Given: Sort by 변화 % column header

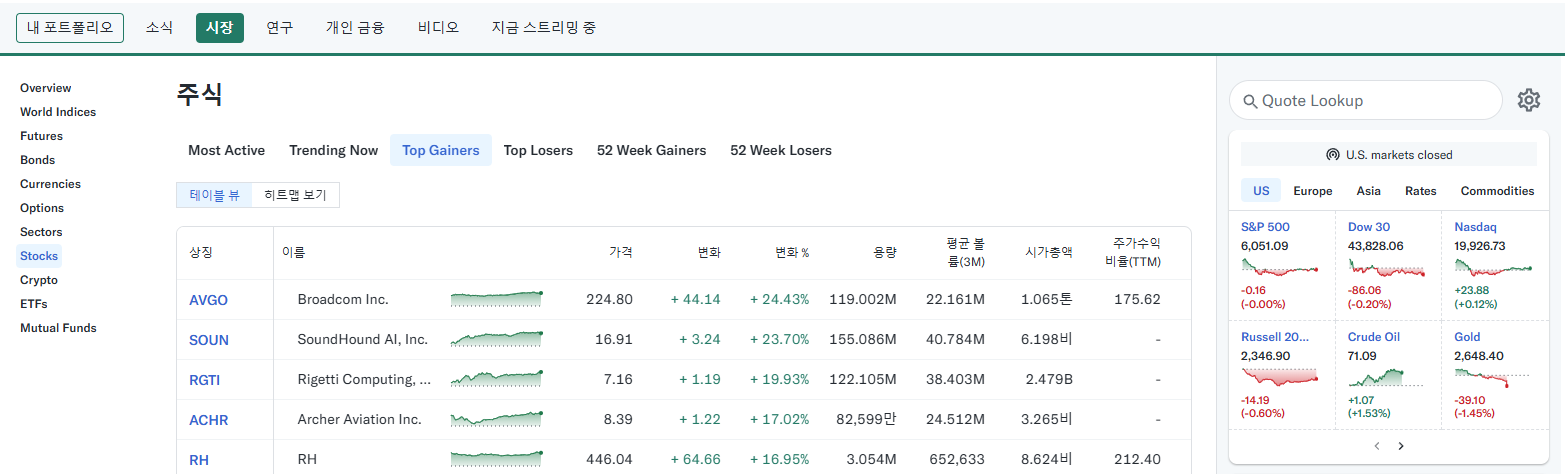Looking at the screenshot, I should [792, 252].
